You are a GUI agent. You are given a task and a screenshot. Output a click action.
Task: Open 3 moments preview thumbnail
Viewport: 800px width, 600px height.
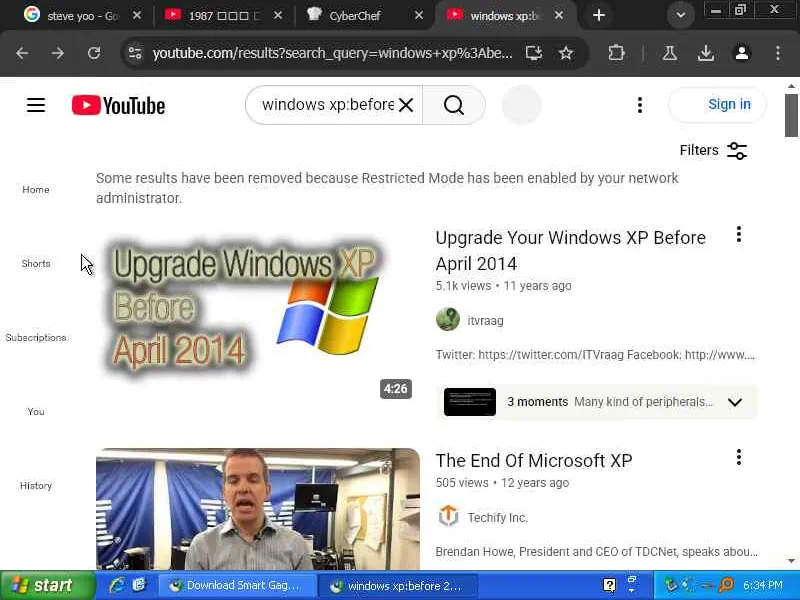[x=470, y=402]
